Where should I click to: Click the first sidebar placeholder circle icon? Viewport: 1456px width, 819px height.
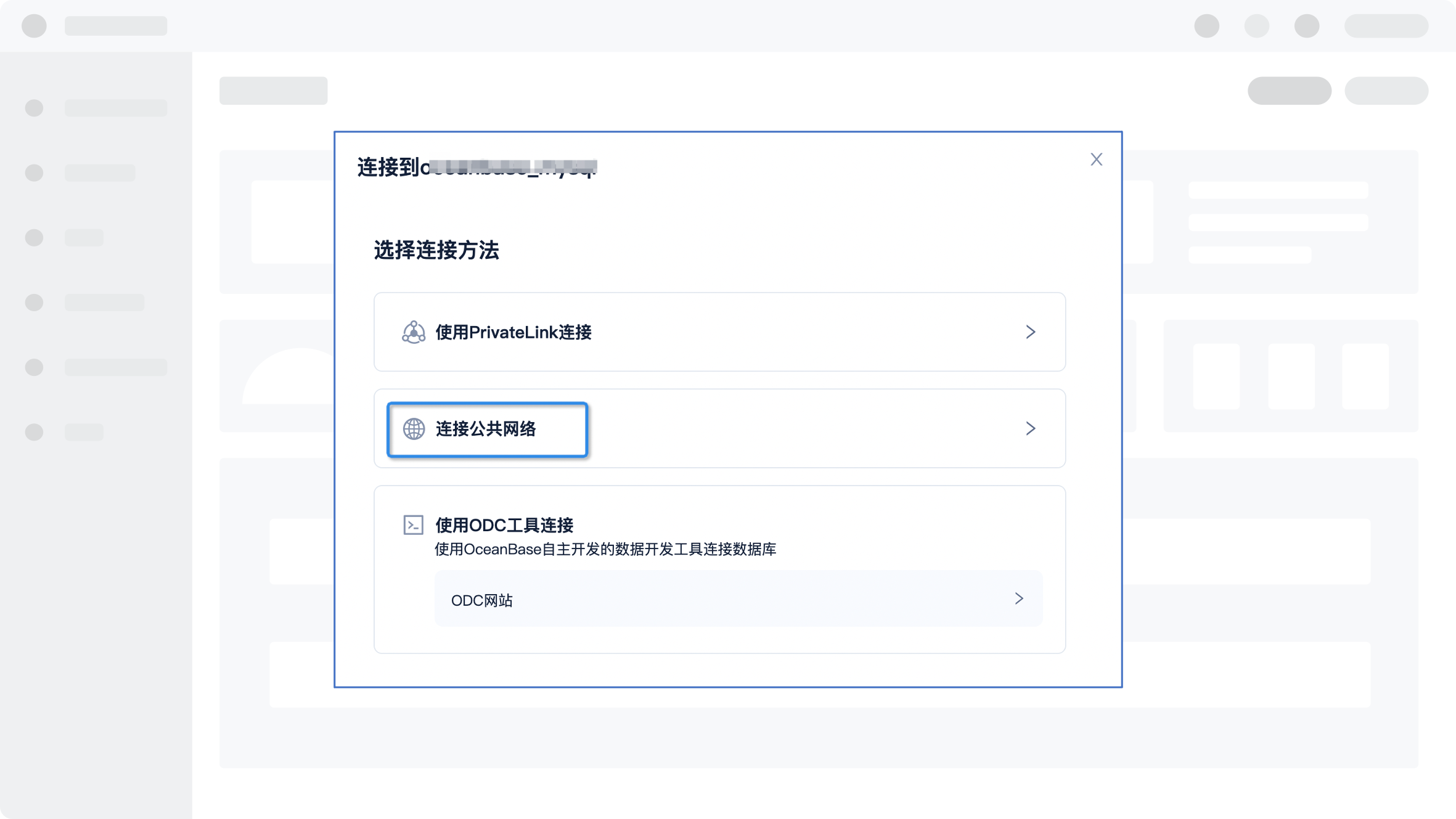(34, 108)
